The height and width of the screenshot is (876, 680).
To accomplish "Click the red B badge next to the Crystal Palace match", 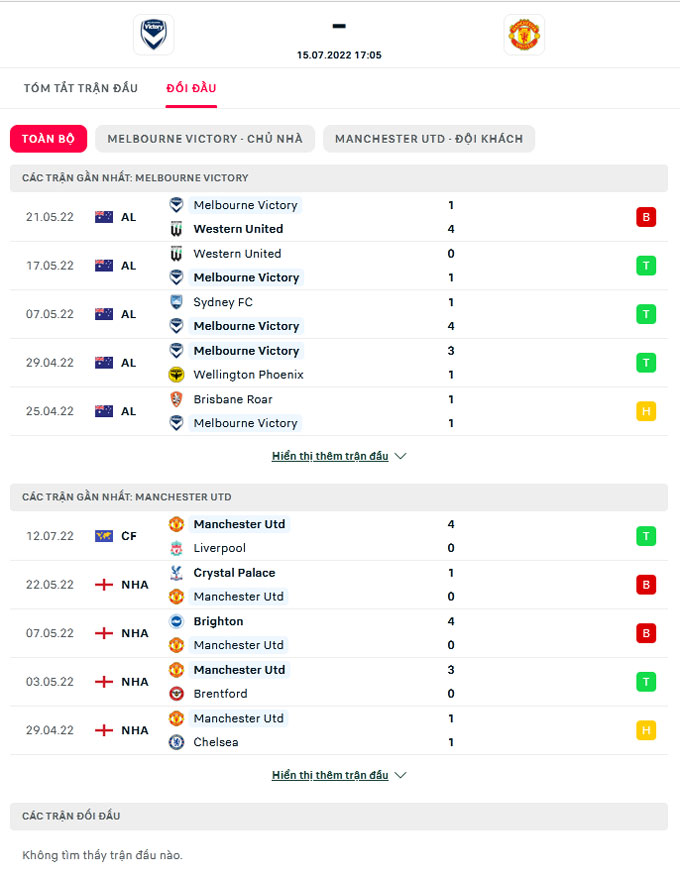I will coord(646,584).
